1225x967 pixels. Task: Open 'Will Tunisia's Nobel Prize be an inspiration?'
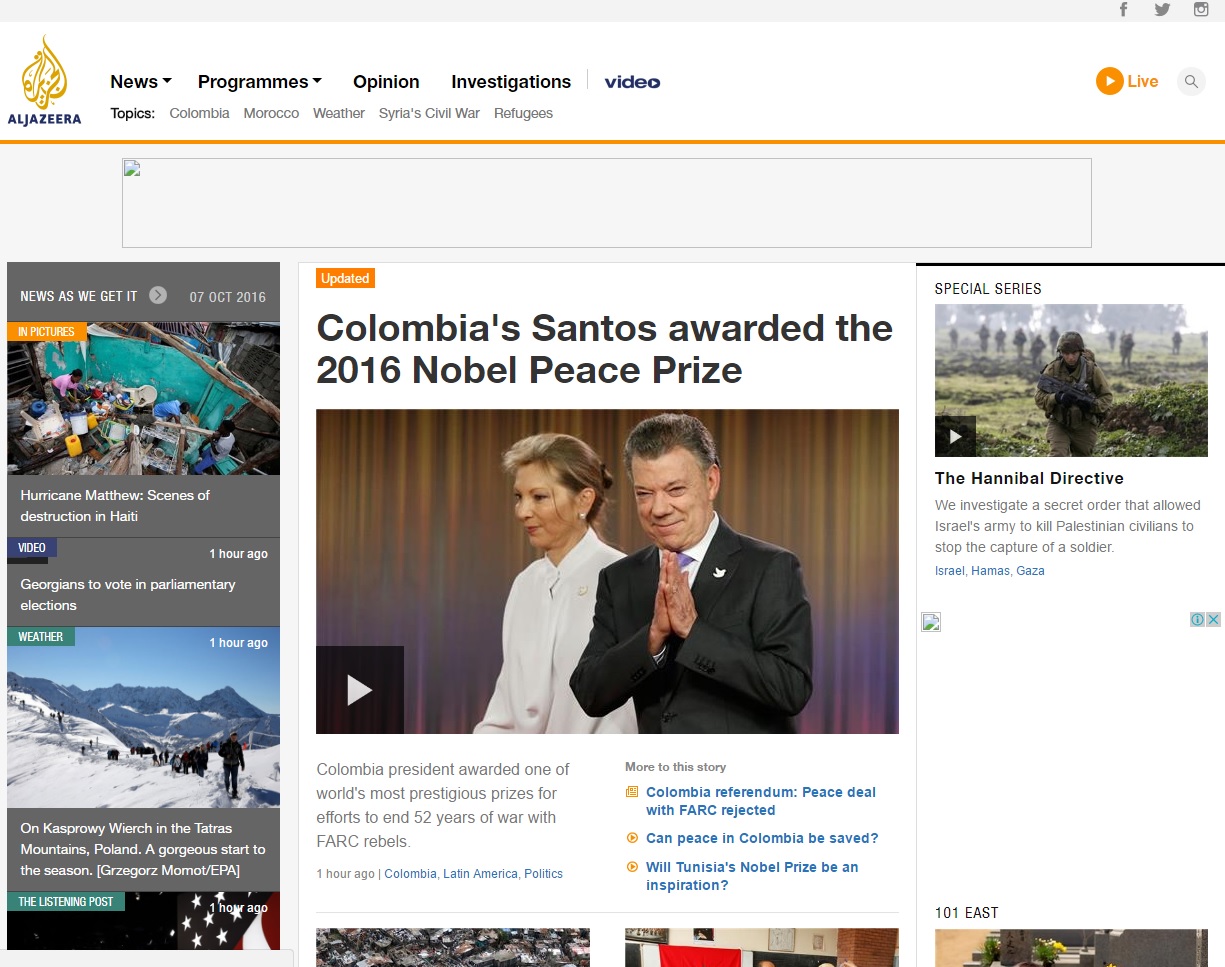[x=752, y=876]
